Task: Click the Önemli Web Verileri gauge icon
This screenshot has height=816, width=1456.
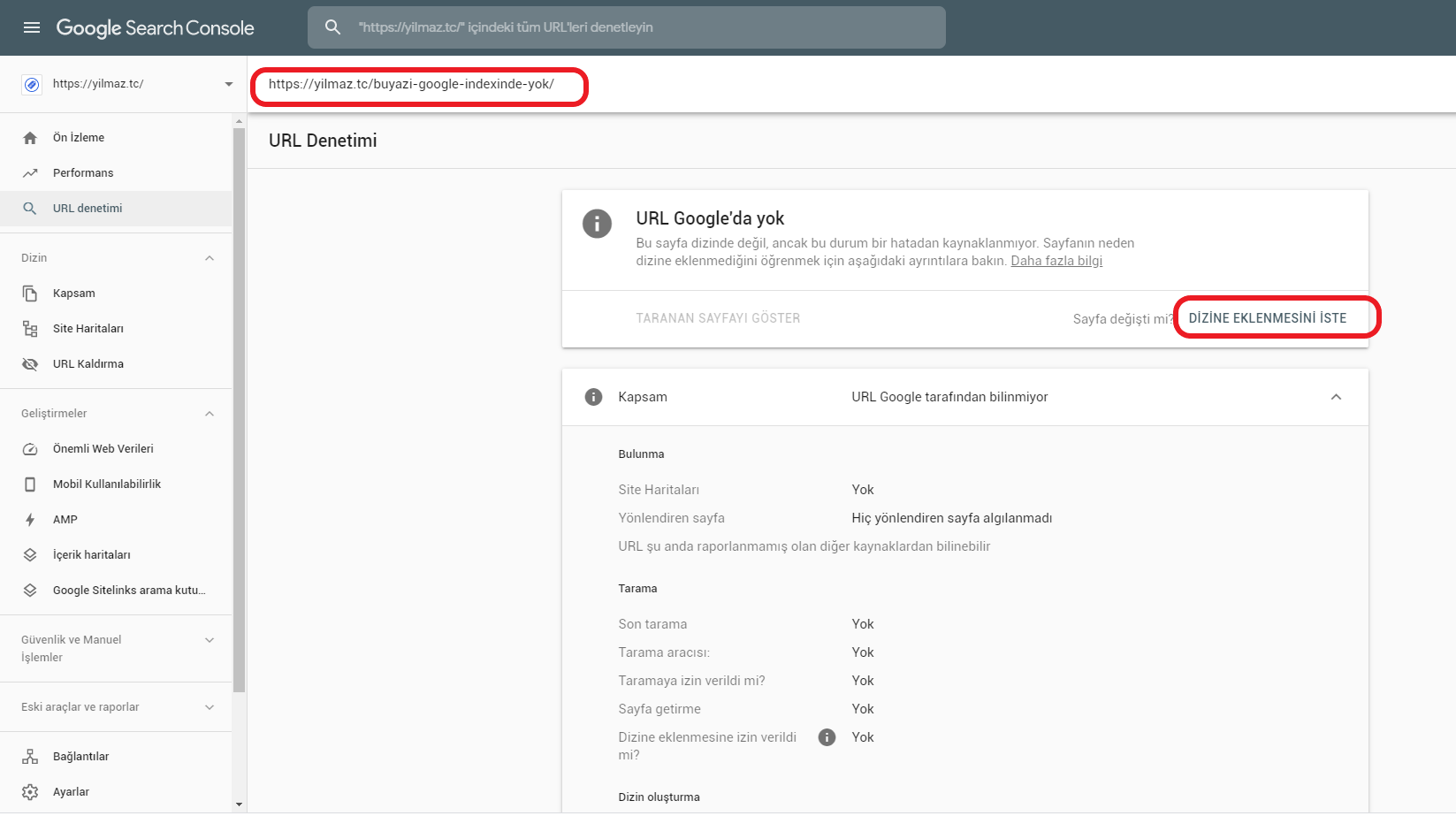Action: click(x=30, y=449)
